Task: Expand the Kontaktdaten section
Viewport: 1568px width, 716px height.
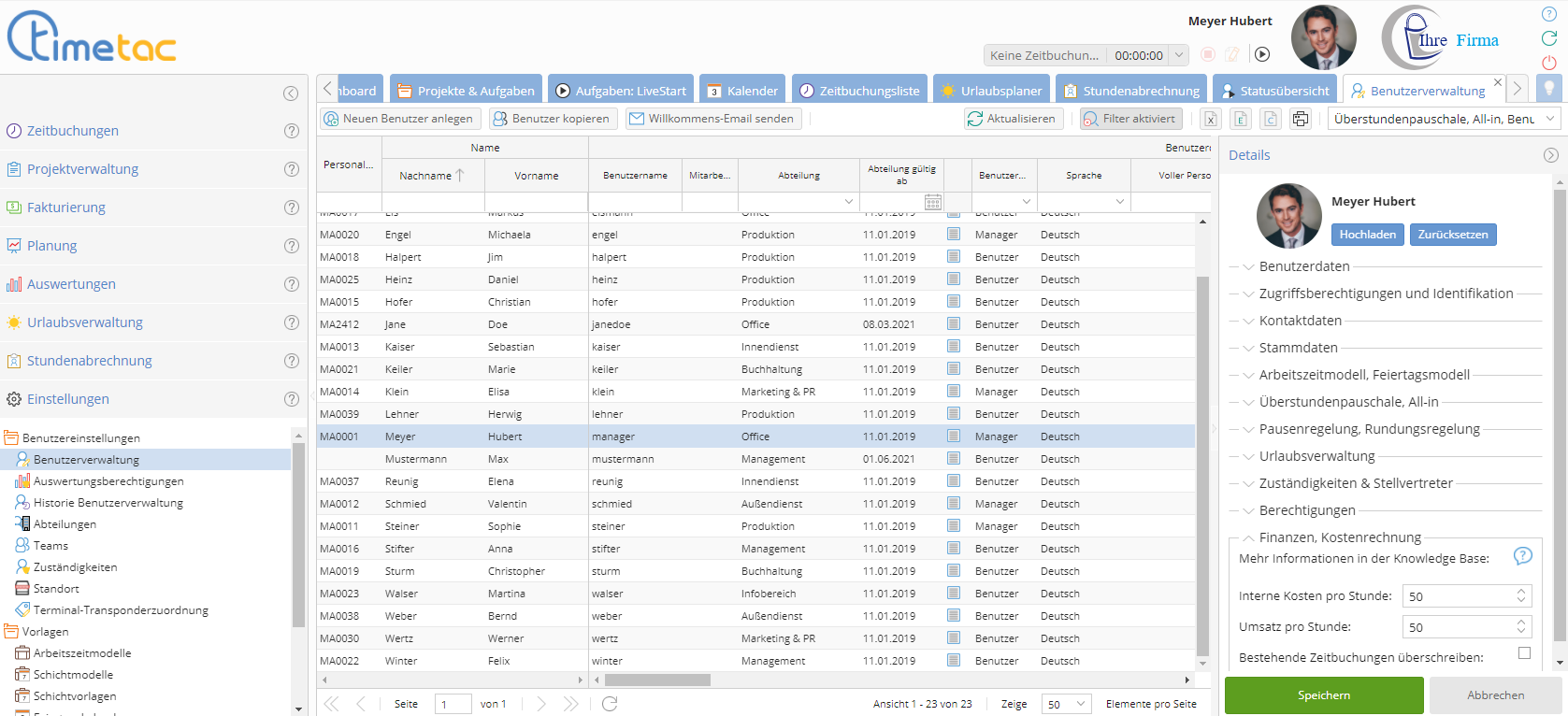Action: (x=1300, y=321)
